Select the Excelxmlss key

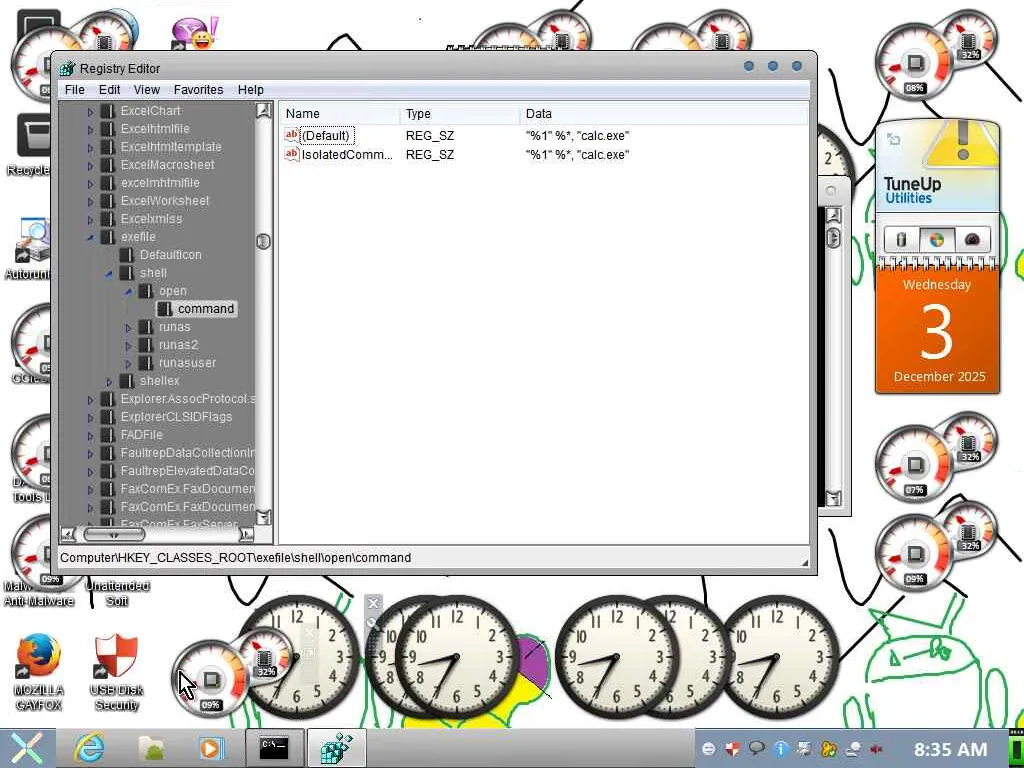tap(151, 219)
